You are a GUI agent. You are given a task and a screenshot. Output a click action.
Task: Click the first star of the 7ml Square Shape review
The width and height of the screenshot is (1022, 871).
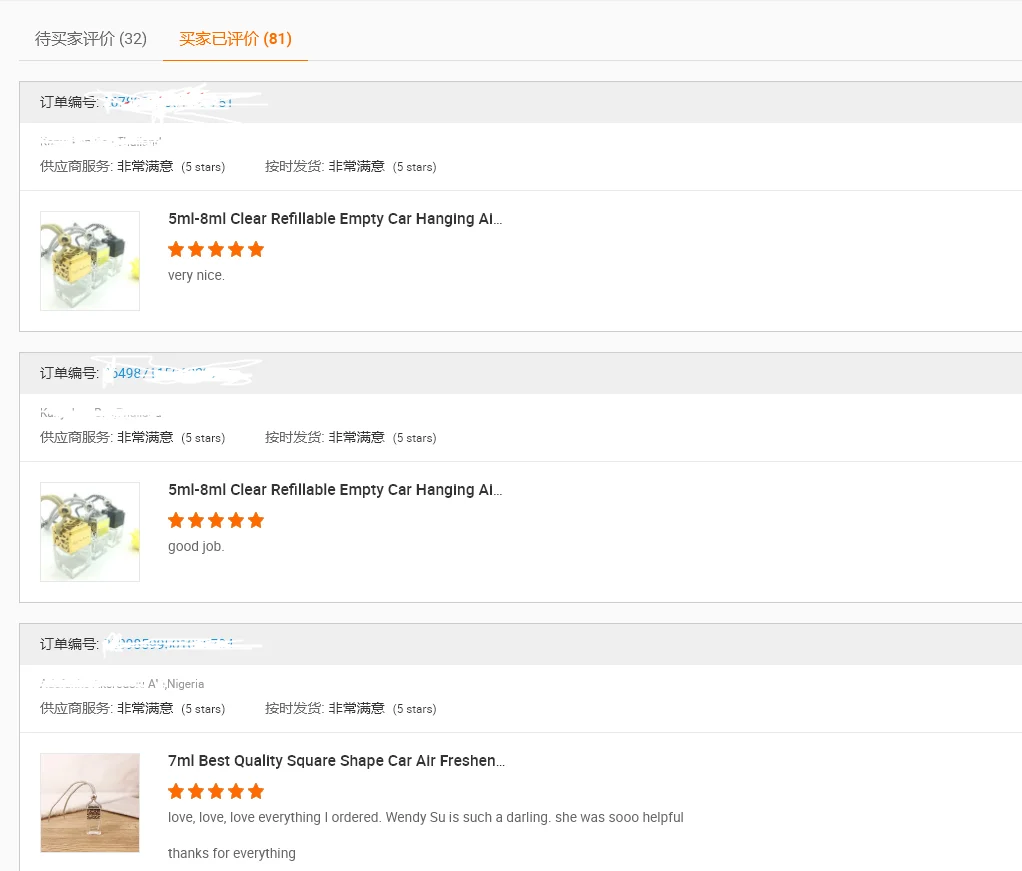tap(177, 791)
